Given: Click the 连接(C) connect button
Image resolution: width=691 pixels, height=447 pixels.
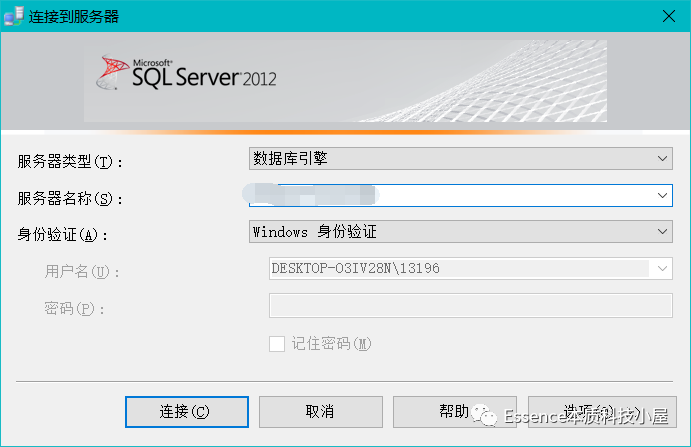Looking at the screenshot, I should pos(187,412).
